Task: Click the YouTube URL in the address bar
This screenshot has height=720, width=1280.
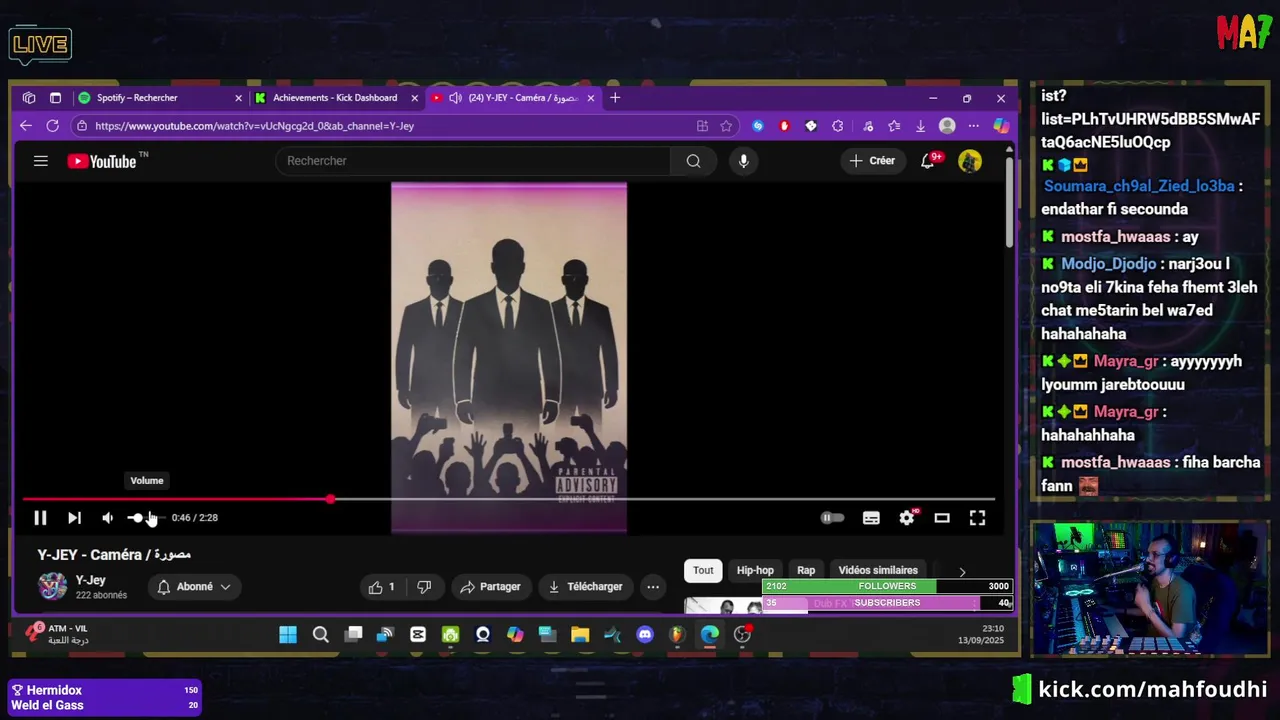Action: click(x=254, y=126)
